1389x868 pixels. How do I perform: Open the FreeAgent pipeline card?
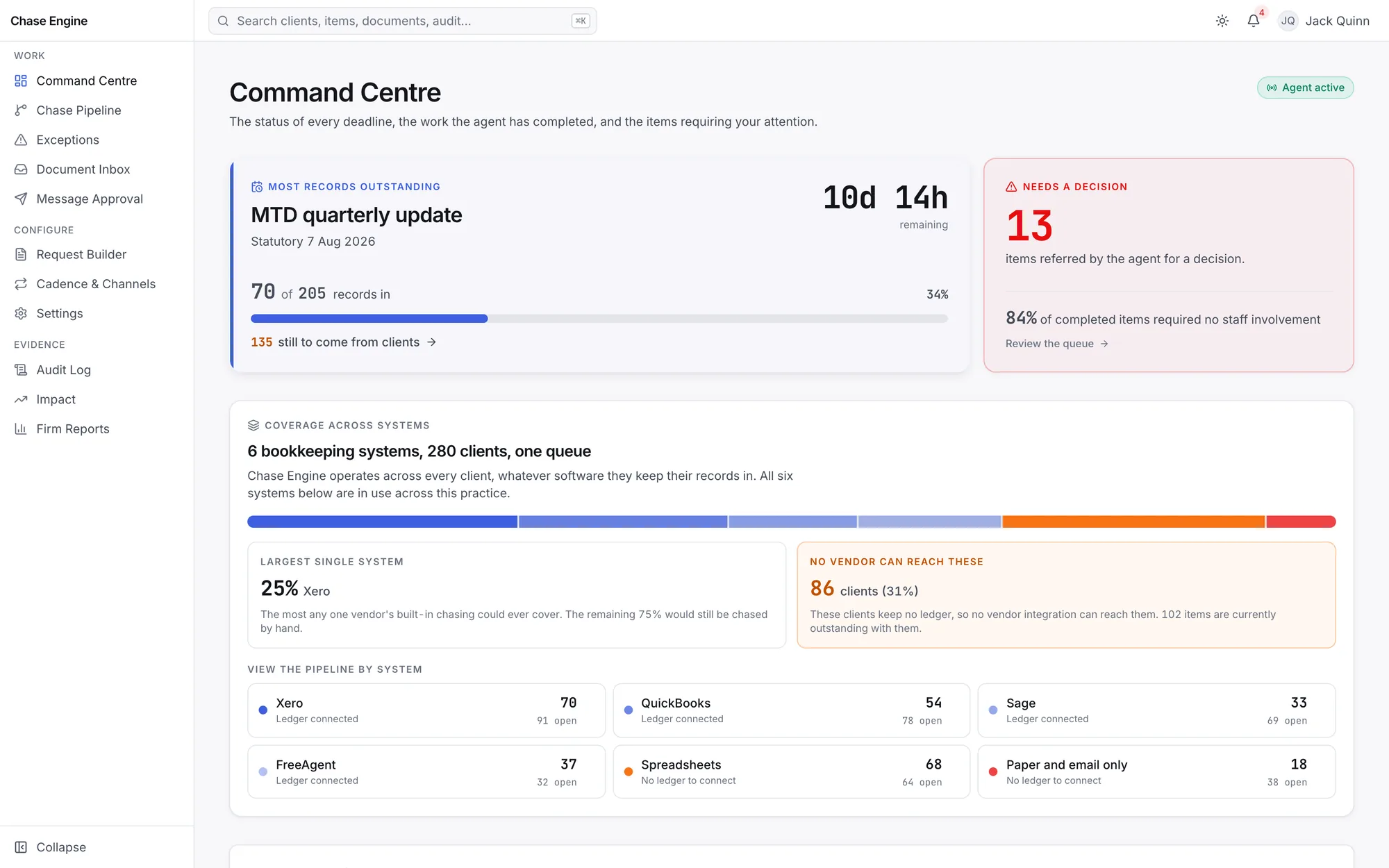coord(426,771)
